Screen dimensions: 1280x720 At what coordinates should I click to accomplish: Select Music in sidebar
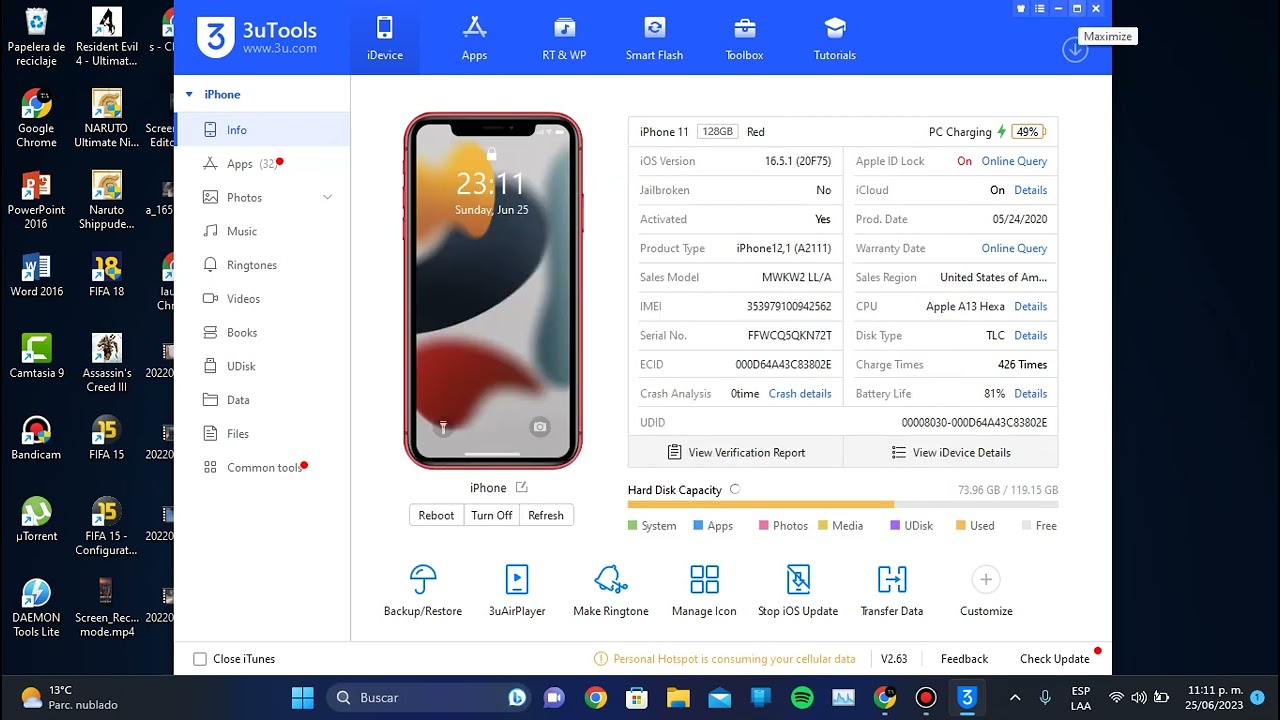[262, 231]
